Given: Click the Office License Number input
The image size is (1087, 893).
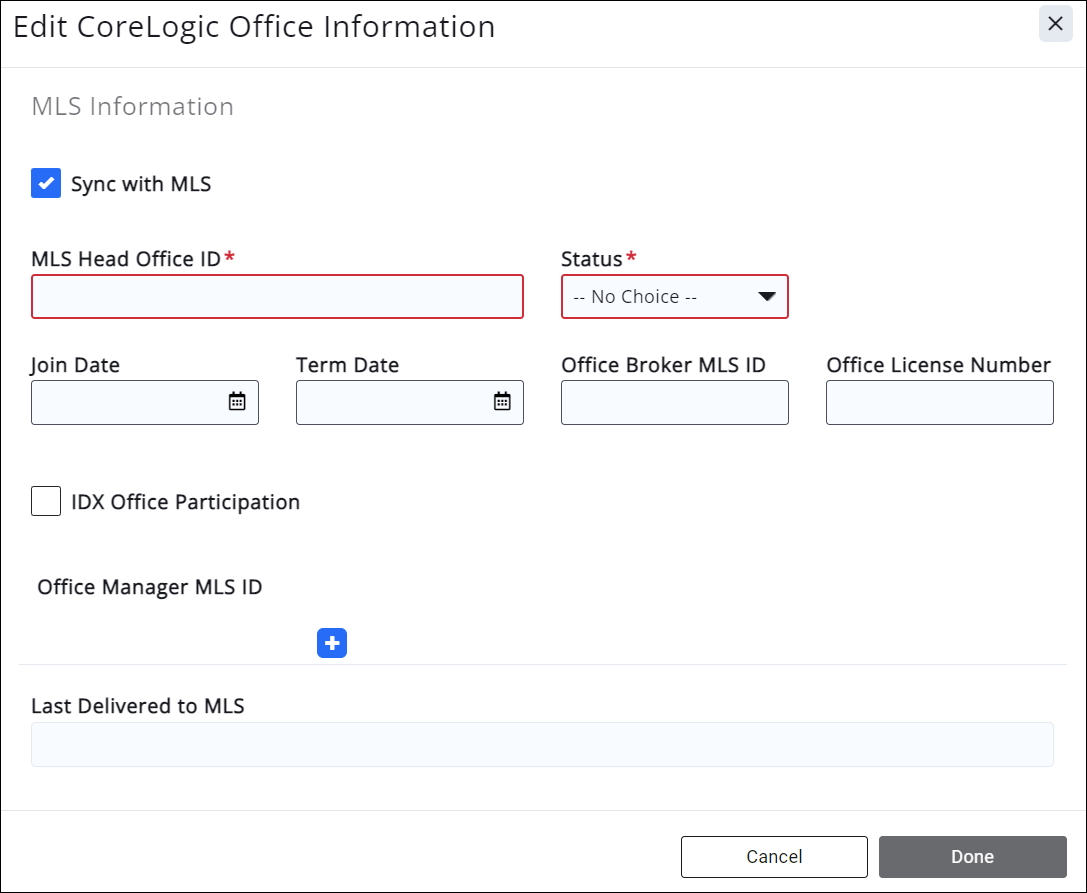Looking at the screenshot, I should [939, 402].
